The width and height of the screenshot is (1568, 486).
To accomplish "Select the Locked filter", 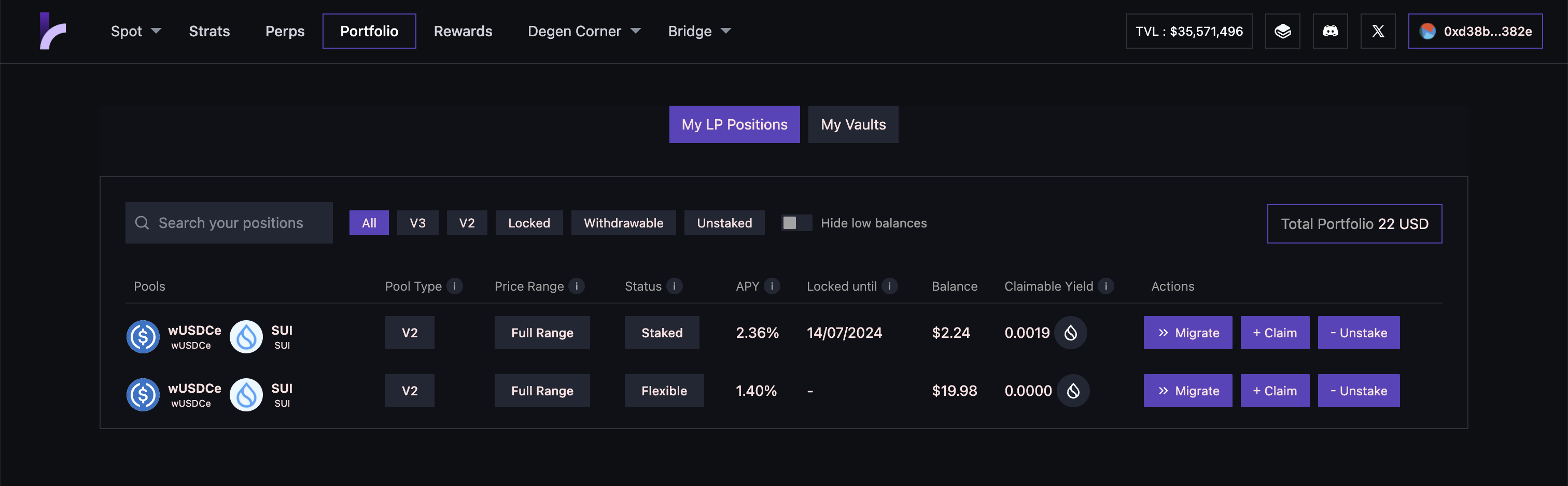I will click(x=528, y=223).
